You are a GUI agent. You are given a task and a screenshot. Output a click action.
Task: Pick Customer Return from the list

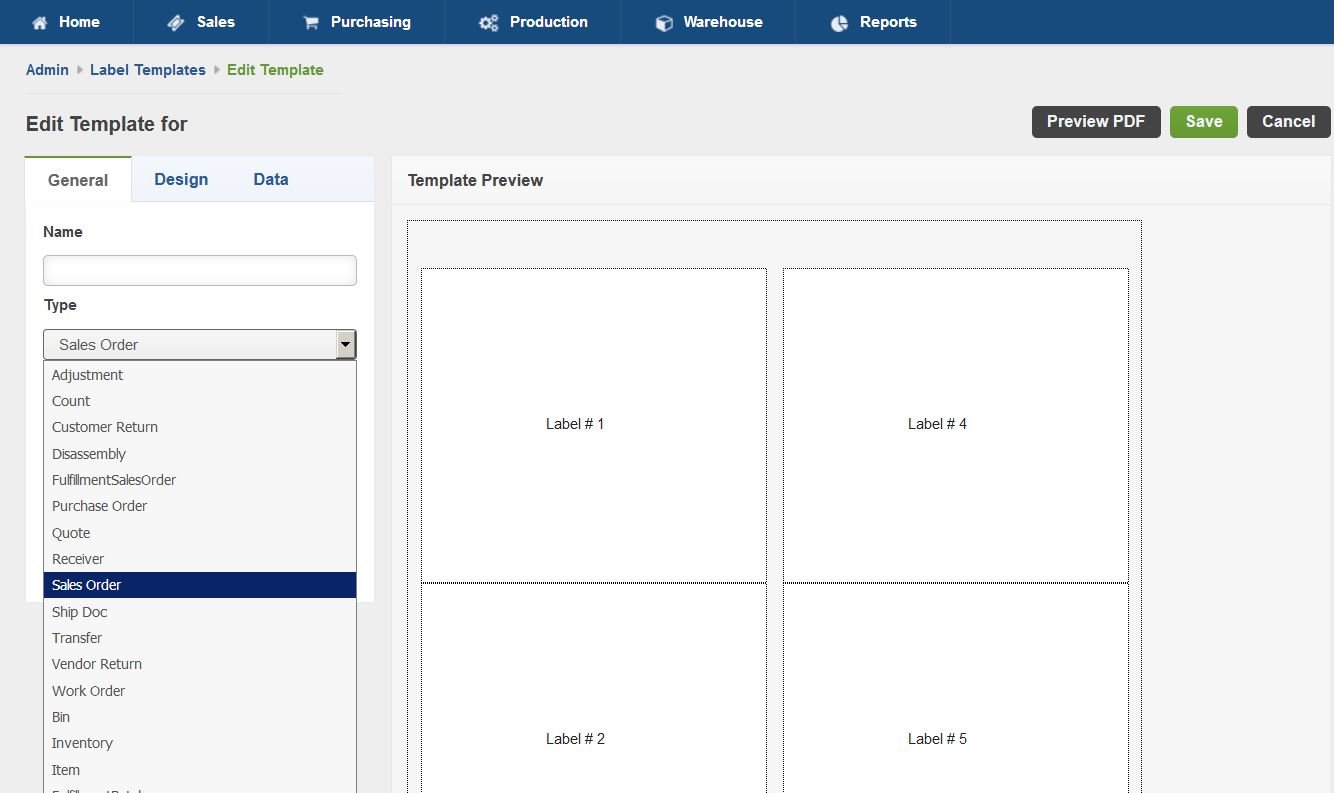pyautogui.click(x=105, y=427)
